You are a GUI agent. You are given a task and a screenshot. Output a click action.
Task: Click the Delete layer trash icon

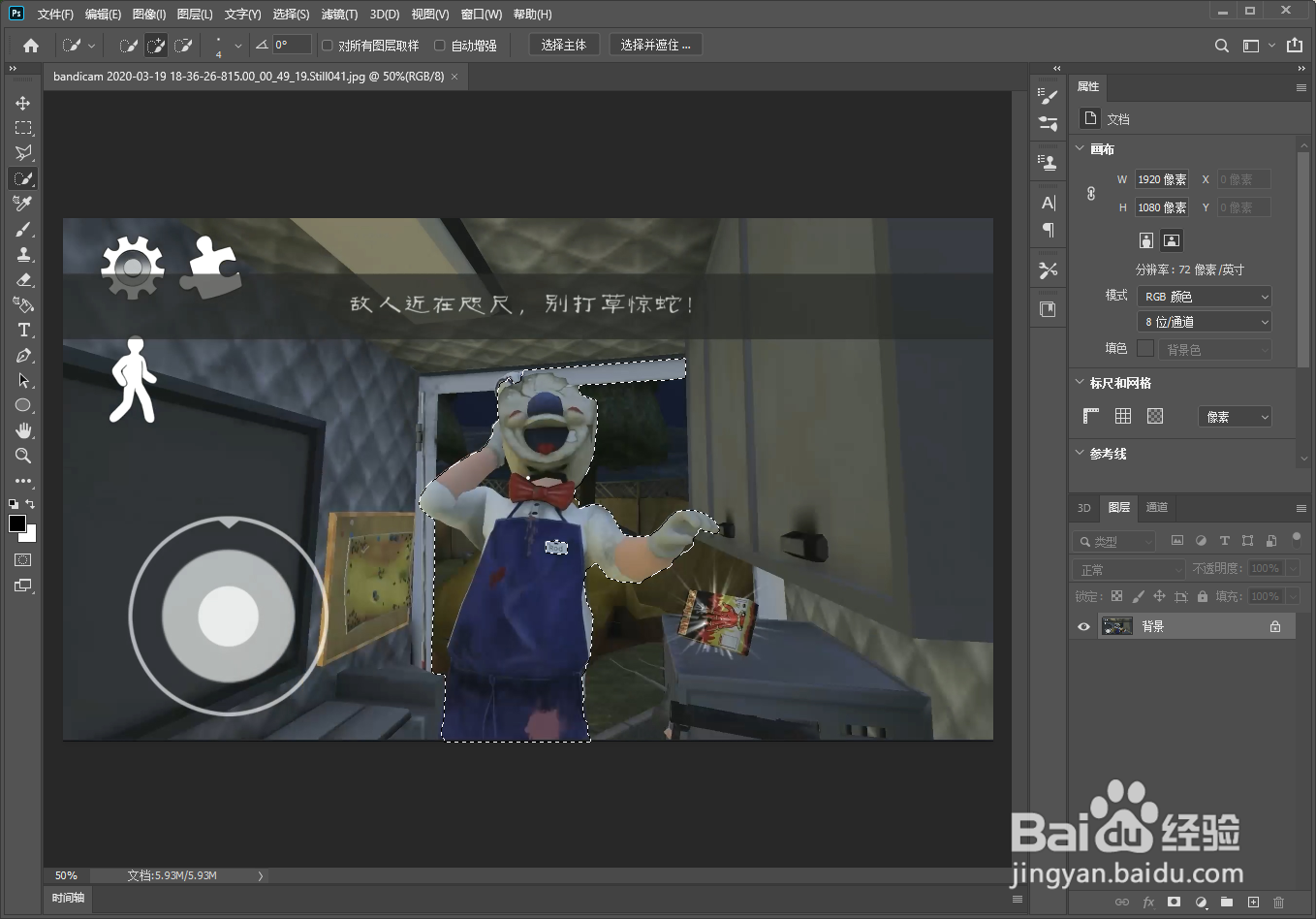[1278, 903]
